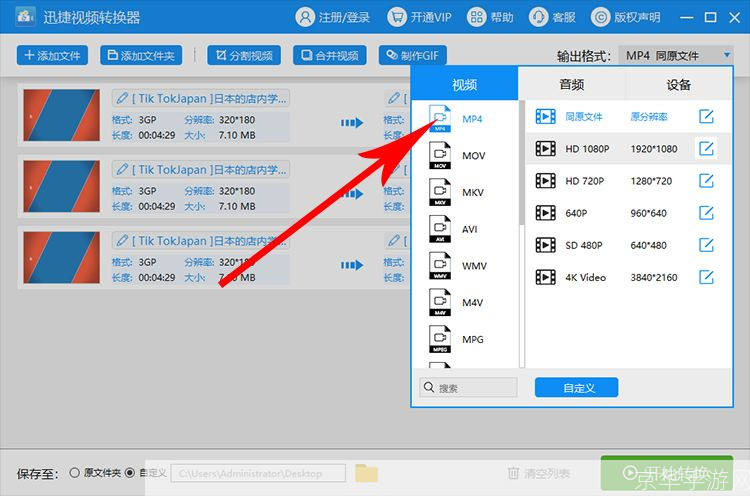Click the 添加文件 button
The width and height of the screenshot is (750, 496).
[x=53, y=56]
